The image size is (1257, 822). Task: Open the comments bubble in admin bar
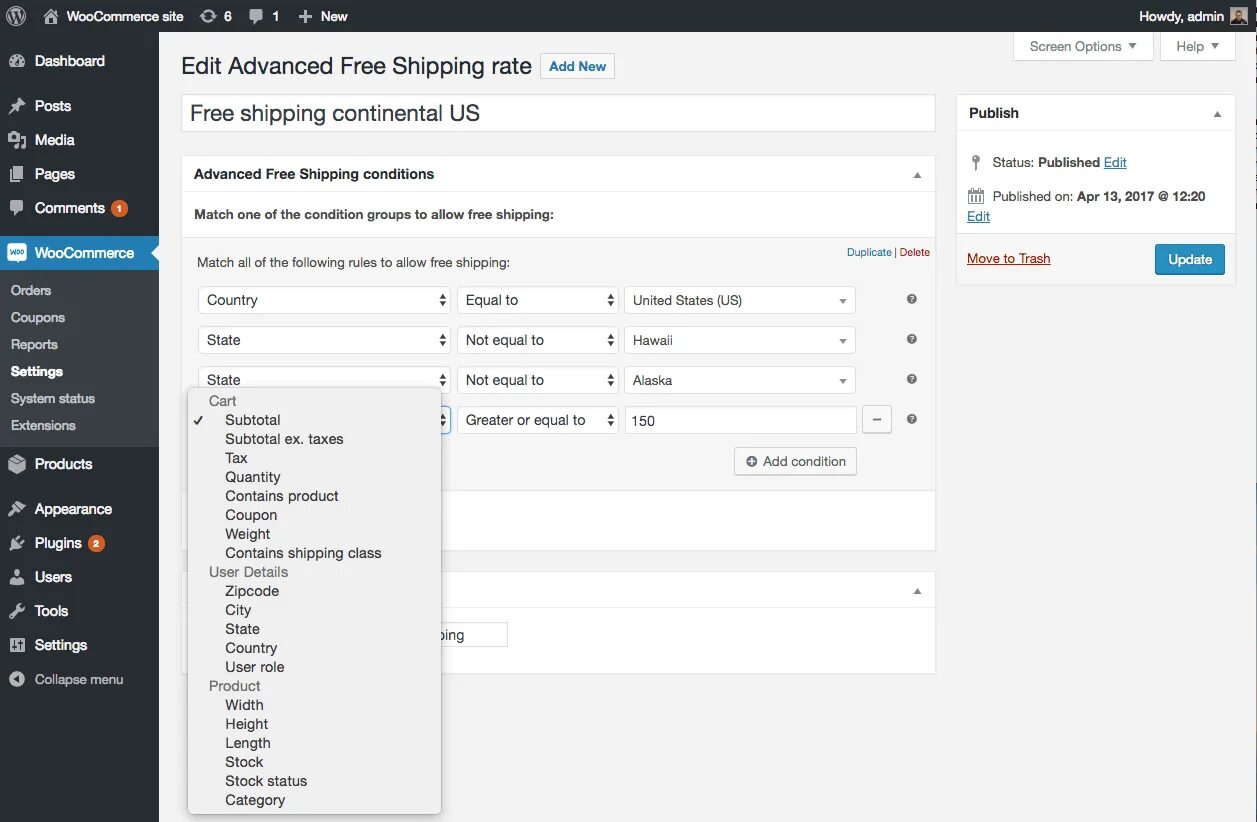pos(264,16)
